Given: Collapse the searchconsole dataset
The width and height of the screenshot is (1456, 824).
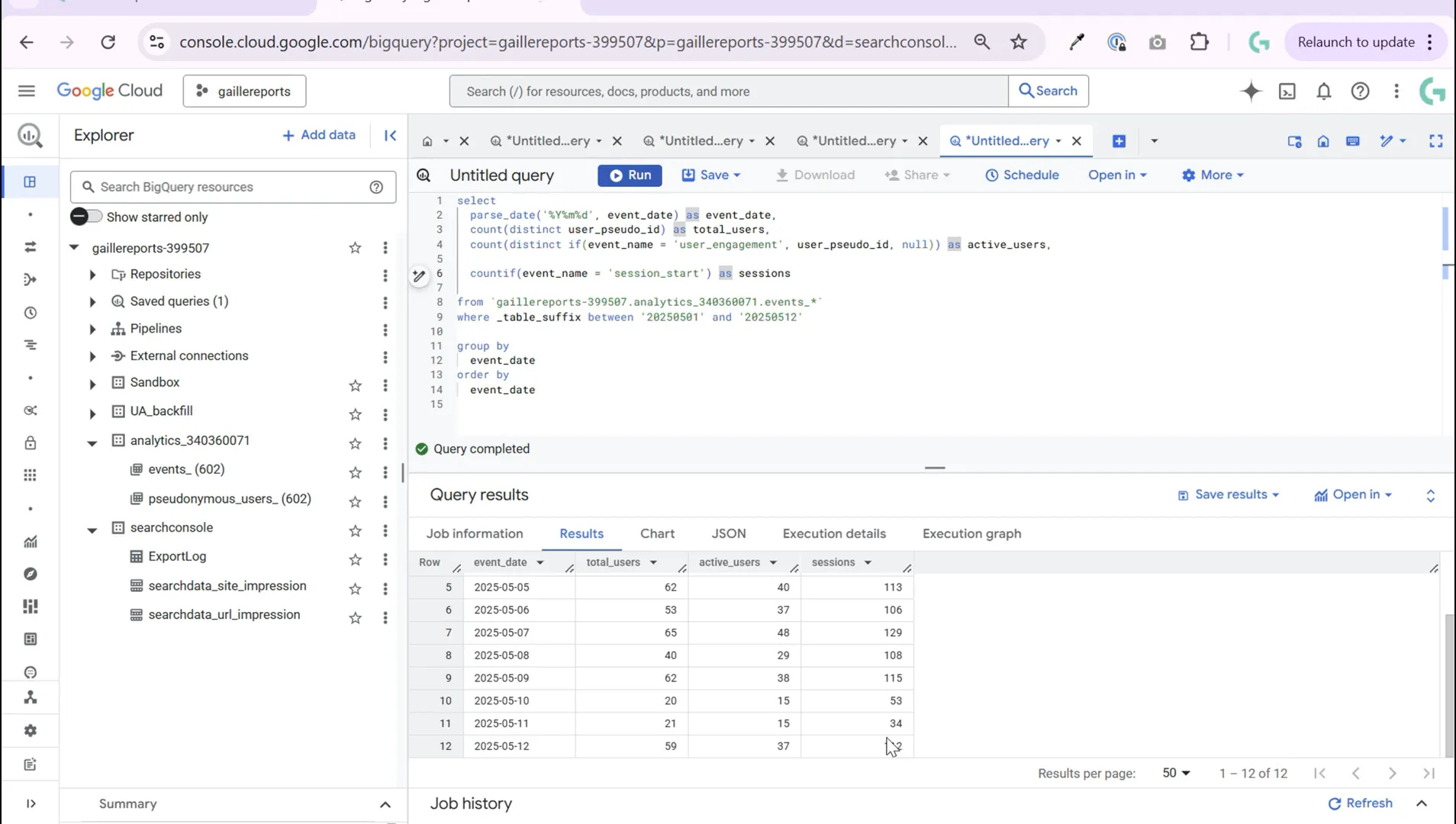Looking at the screenshot, I should point(92,529).
